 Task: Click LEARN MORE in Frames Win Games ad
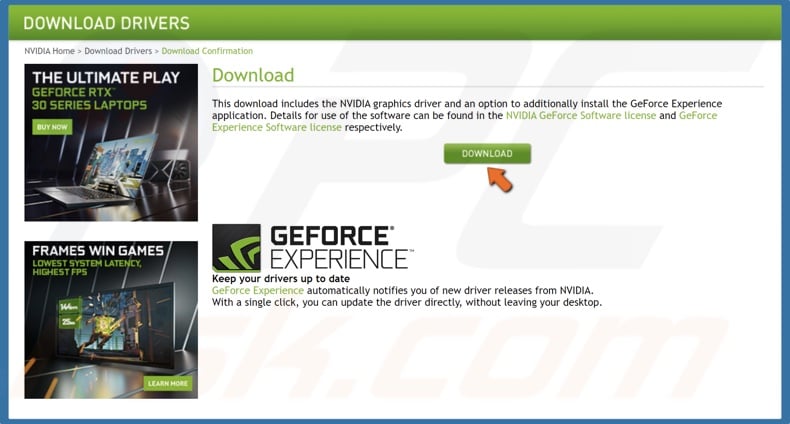tap(168, 383)
